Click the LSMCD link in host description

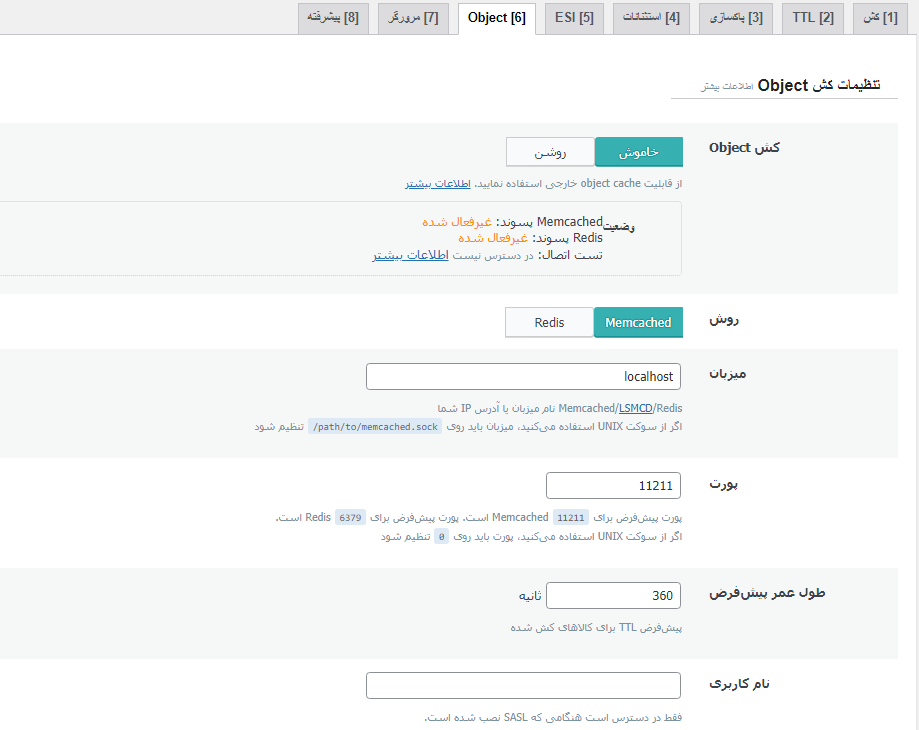pos(636,407)
